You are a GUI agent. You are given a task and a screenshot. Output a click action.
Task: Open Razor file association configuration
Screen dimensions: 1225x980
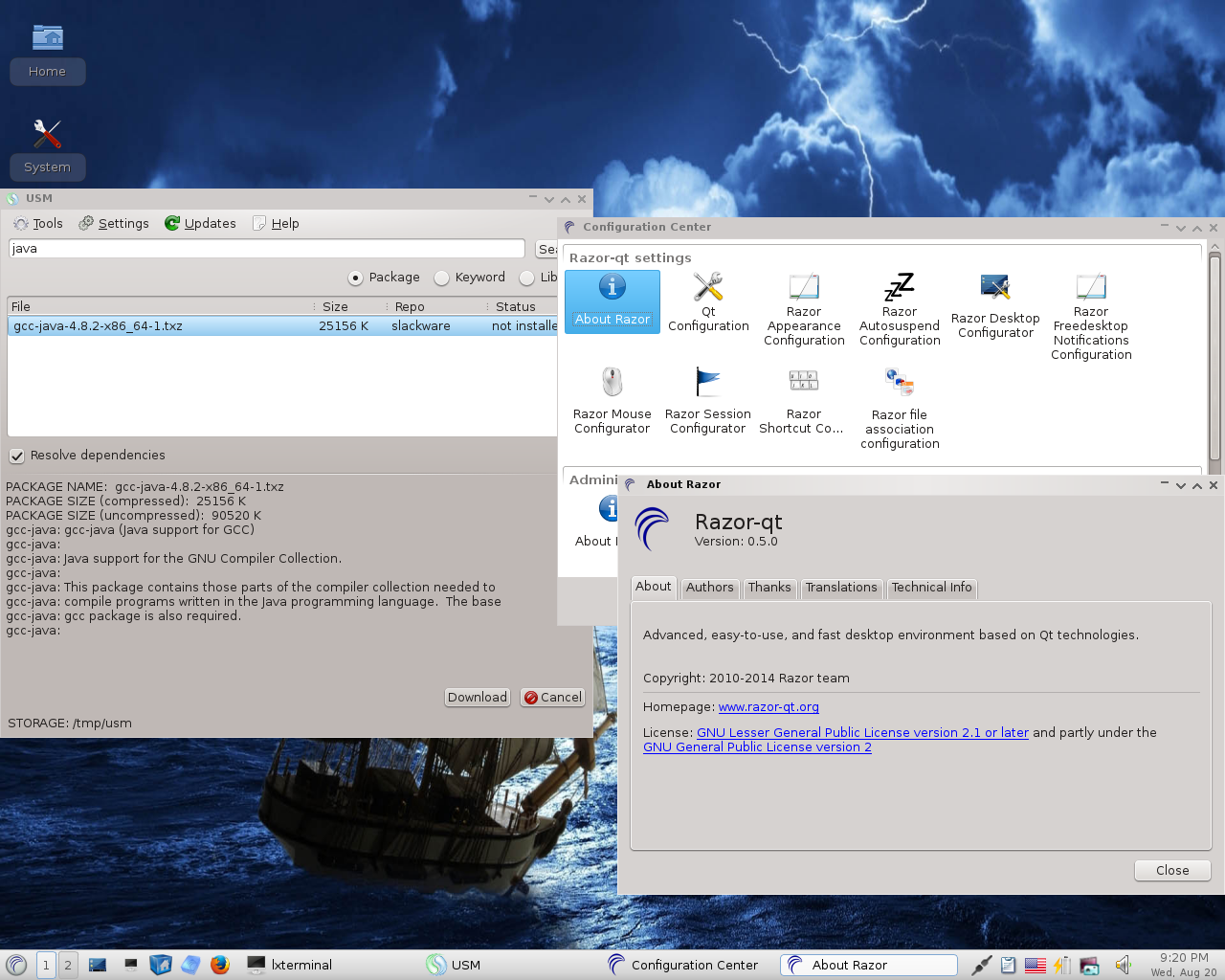tap(900, 408)
